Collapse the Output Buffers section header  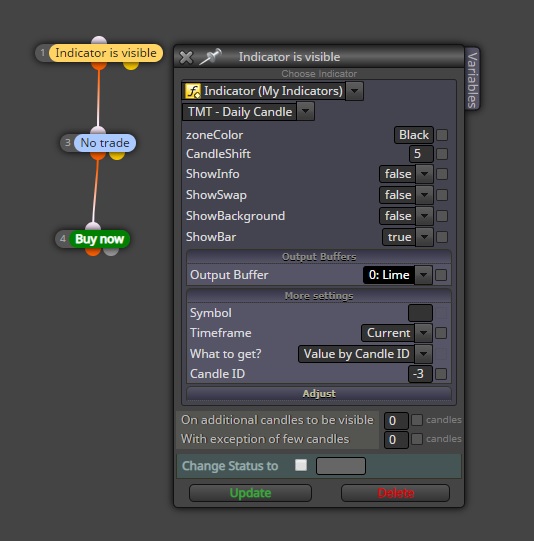(319, 257)
